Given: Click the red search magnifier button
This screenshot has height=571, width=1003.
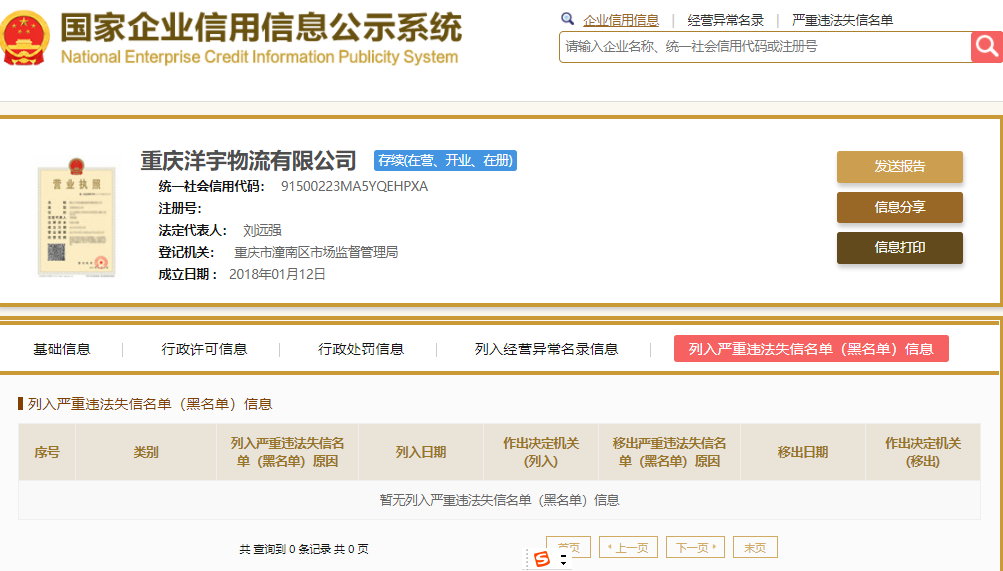Looking at the screenshot, I should [x=986, y=47].
